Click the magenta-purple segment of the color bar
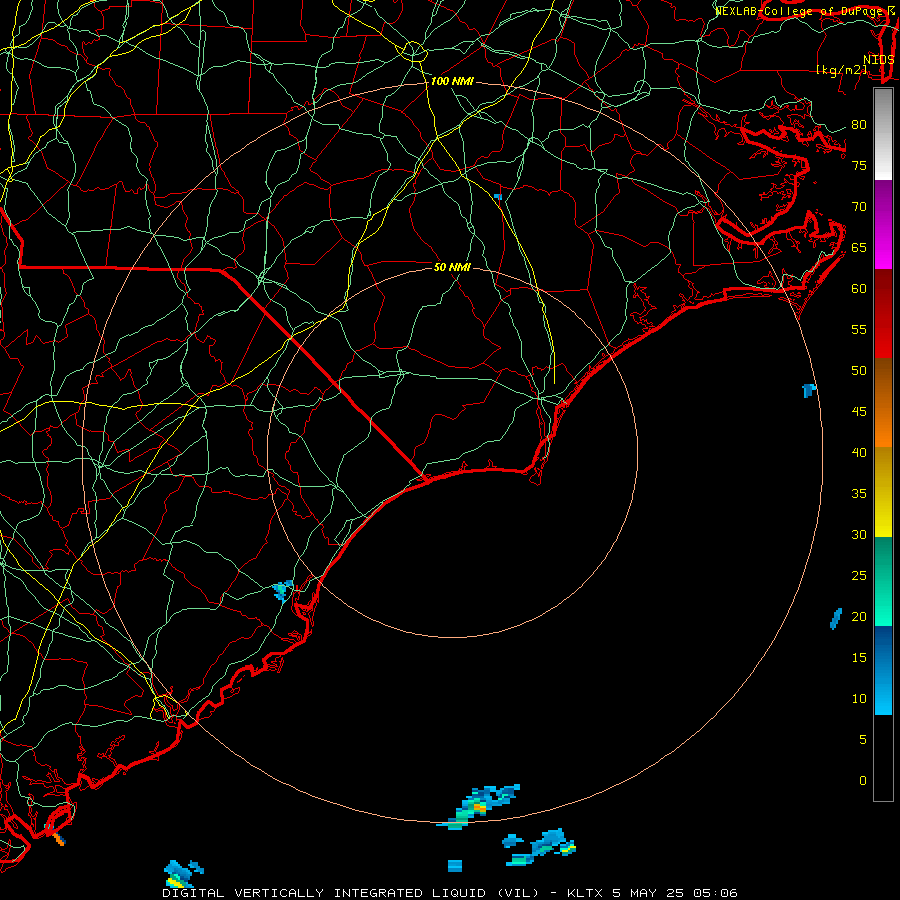900x900 pixels. click(x=883, y=225)
